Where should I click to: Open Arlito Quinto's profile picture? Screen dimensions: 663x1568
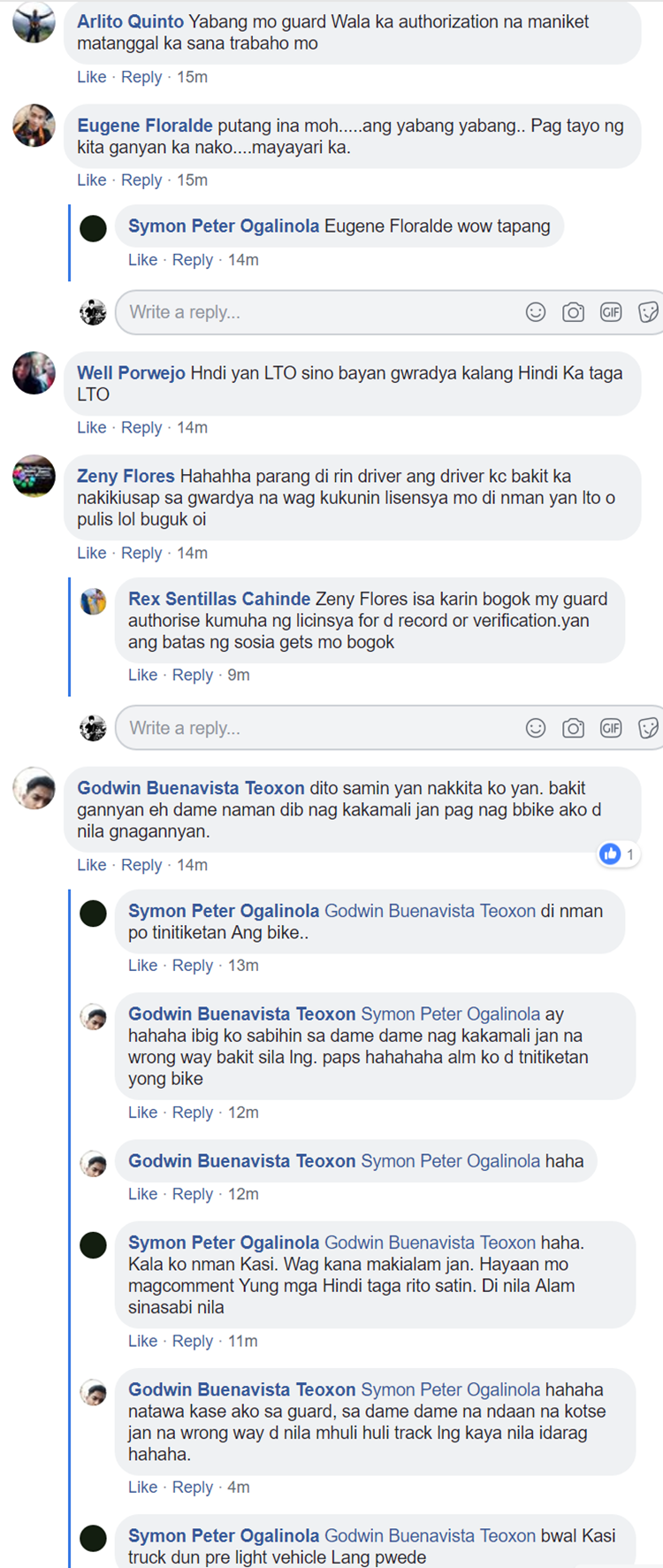pyautogui.click(x=34, y=21)
